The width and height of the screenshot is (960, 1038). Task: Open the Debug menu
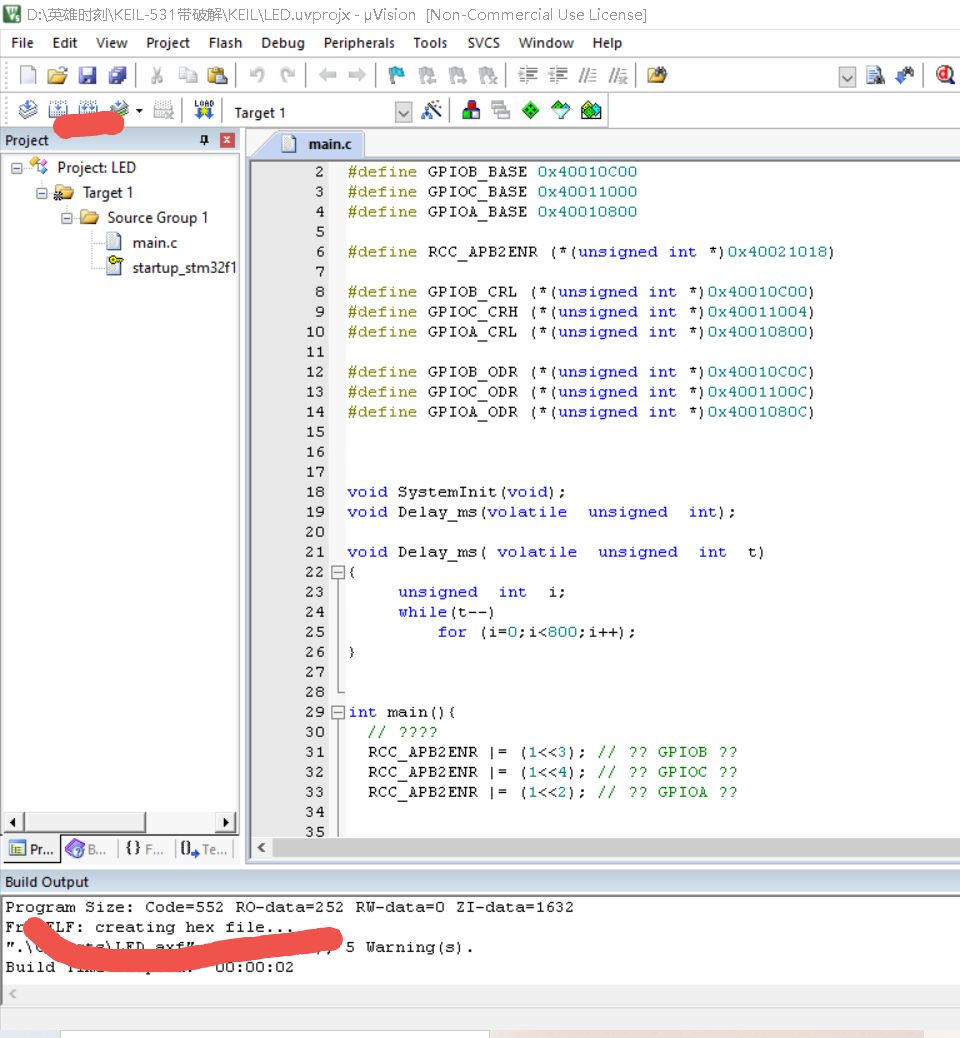coord(283,43)
